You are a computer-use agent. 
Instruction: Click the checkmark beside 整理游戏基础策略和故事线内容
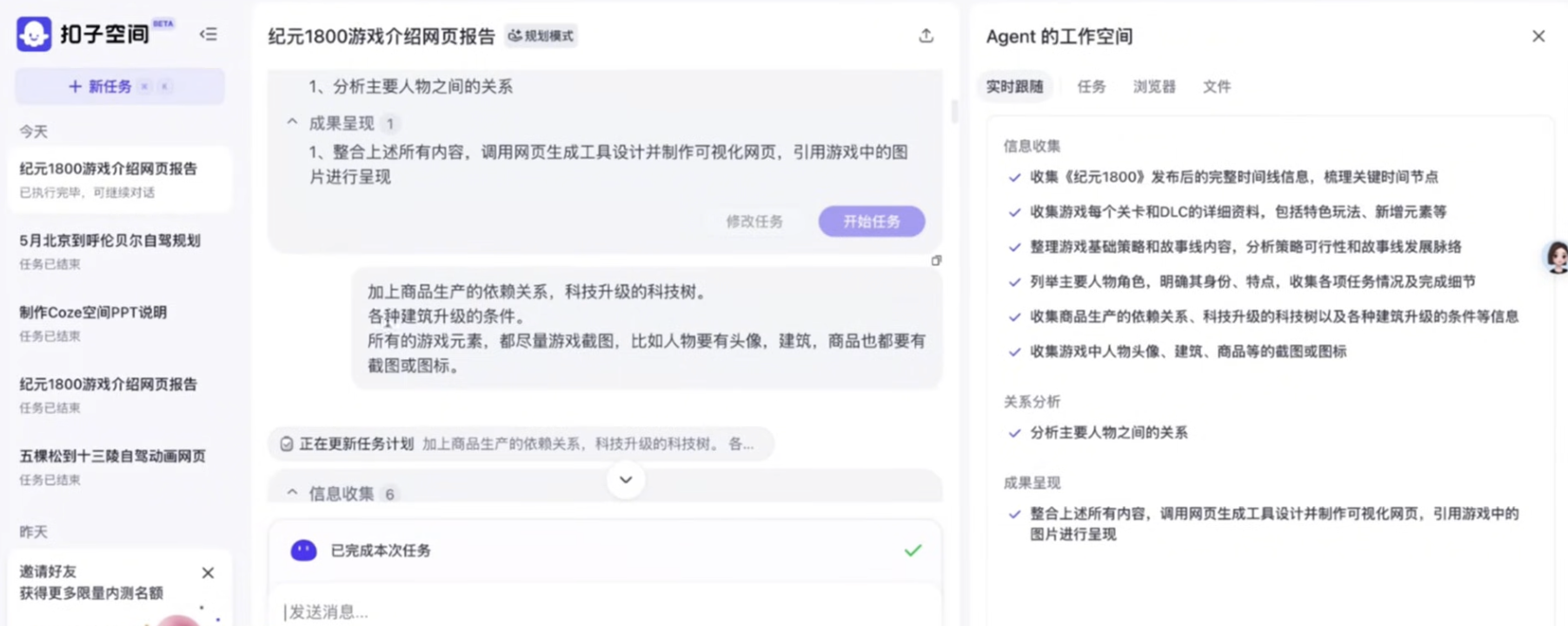pyautogui.click(x=1013, y=247)
